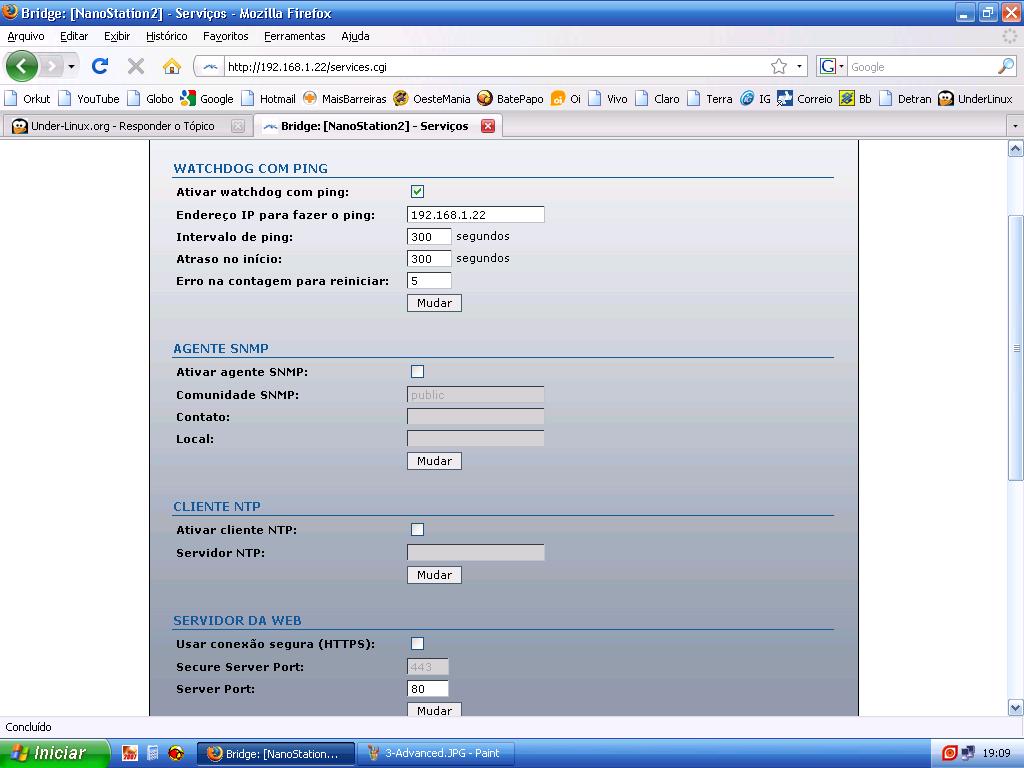Image resolution: width=1024 pixels, height=768 pixels.
Task: Close the Bridge NanoStation2 Serviços tab
Action: [488, 126]
